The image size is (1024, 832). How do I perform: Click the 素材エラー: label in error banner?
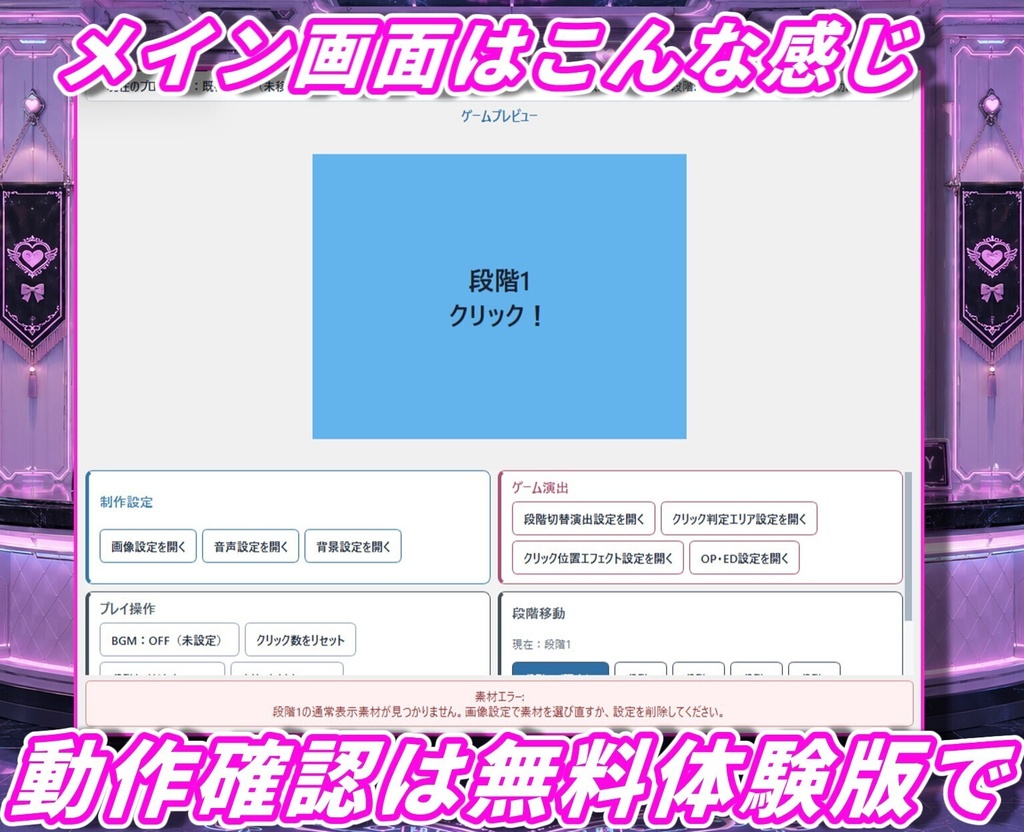click(x=500, y=696)
